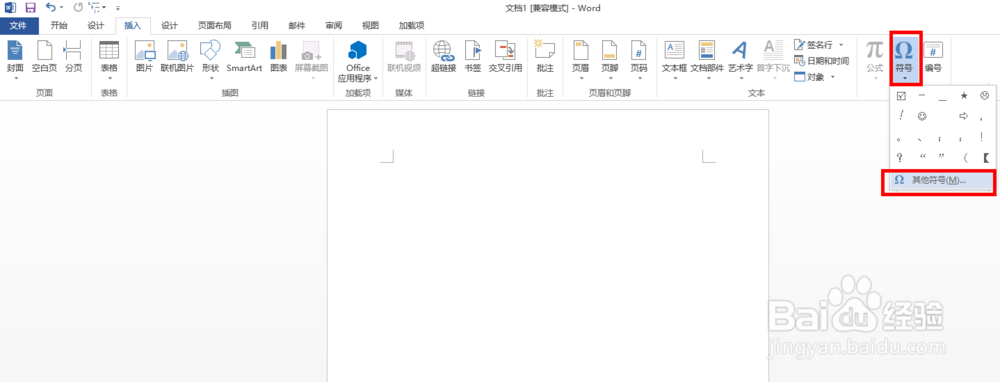Viewport: 1000px width, 382px height.
Task: Select the checked box symbol
Action: click(901, 96)
